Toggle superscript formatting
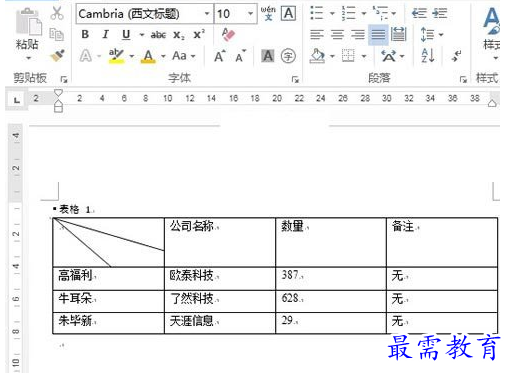509x379 pixels. (199, 34)
